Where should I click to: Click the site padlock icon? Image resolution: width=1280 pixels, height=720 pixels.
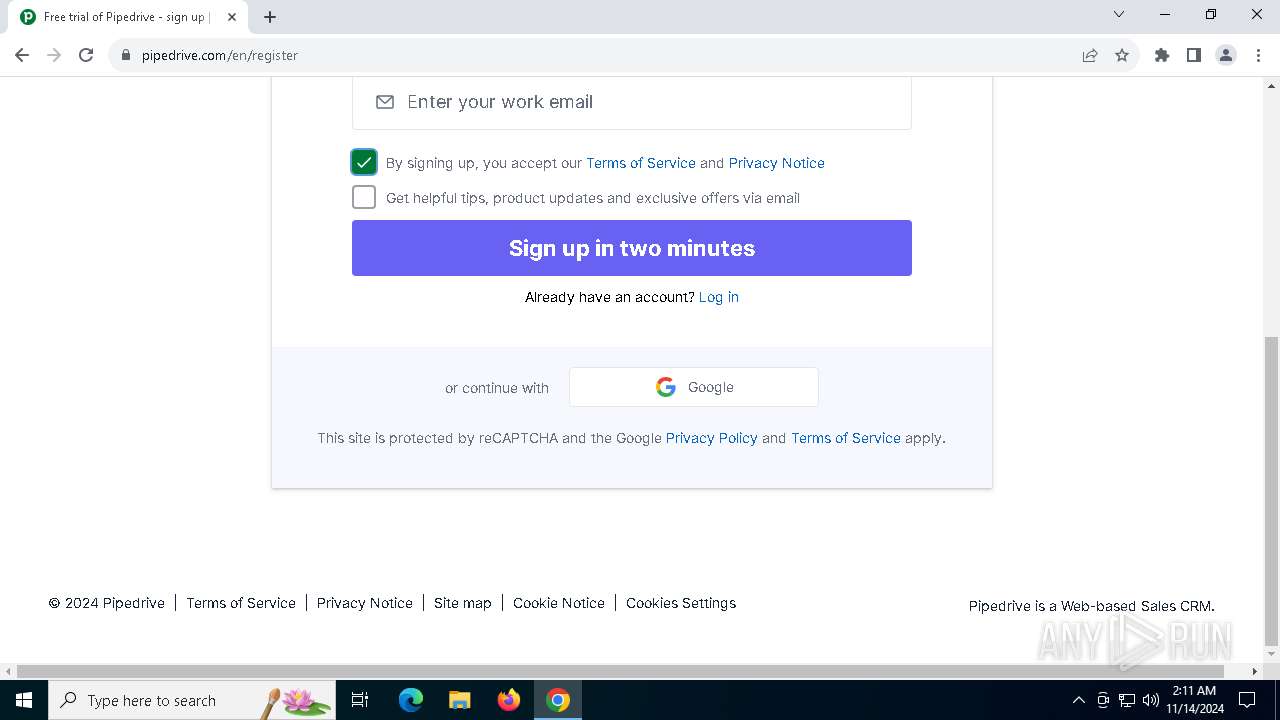126,55
